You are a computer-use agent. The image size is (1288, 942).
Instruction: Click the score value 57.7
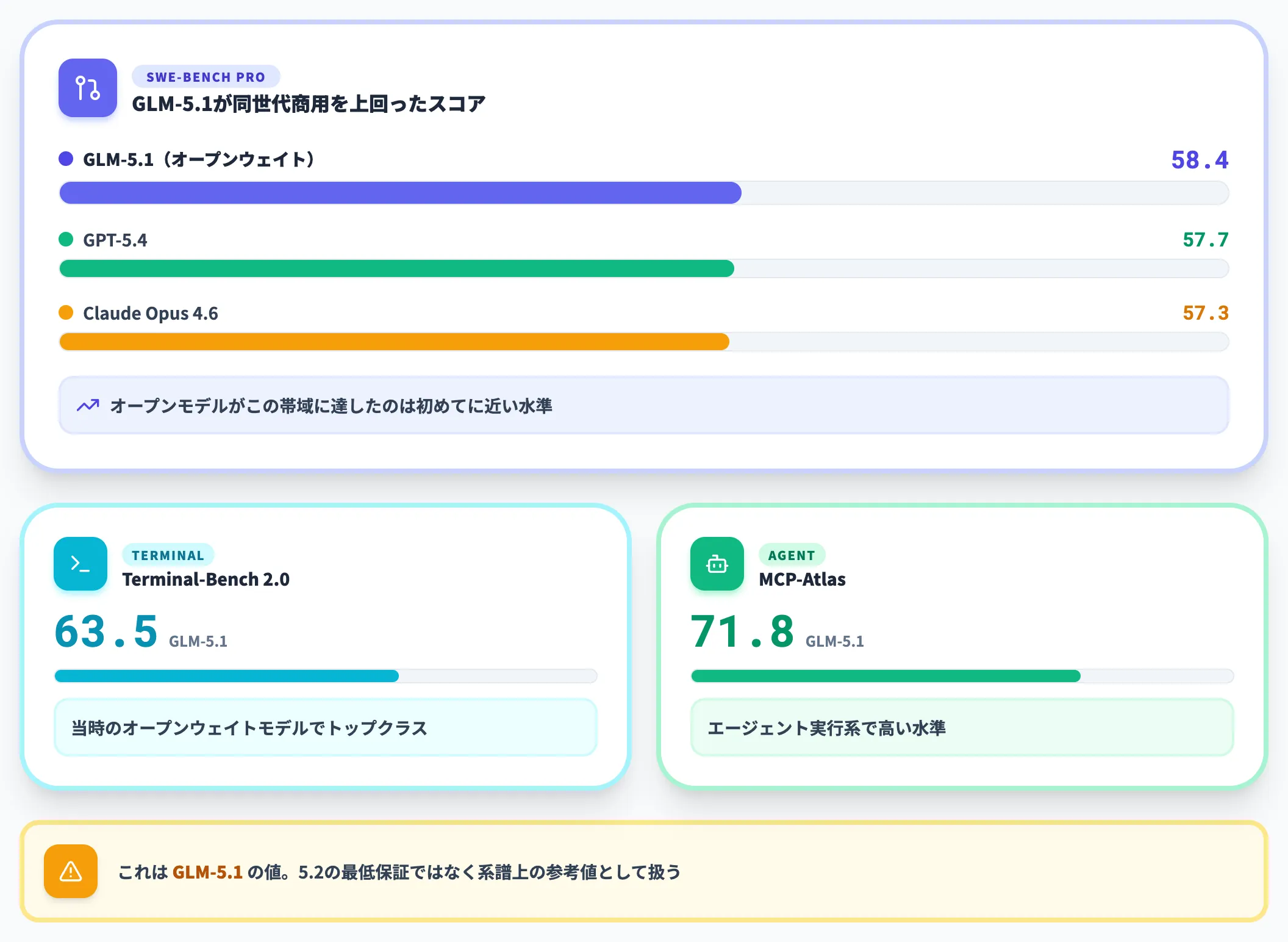(x=1206, y=240)
